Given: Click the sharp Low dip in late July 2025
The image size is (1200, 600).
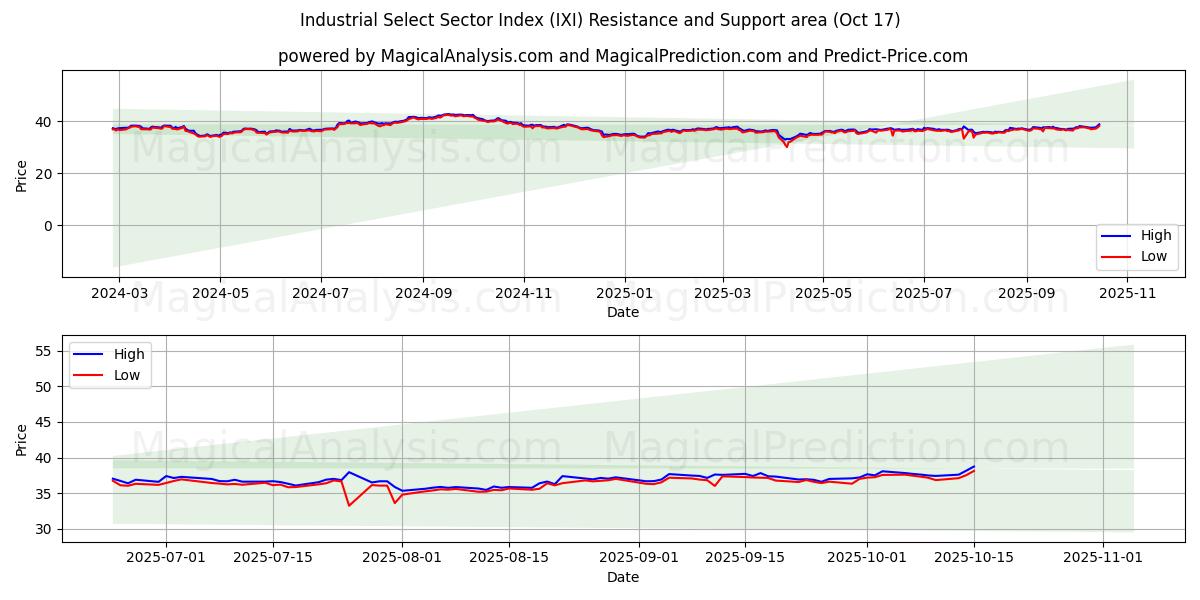Looking at the screenshot, I should click(x=349, y=505).
